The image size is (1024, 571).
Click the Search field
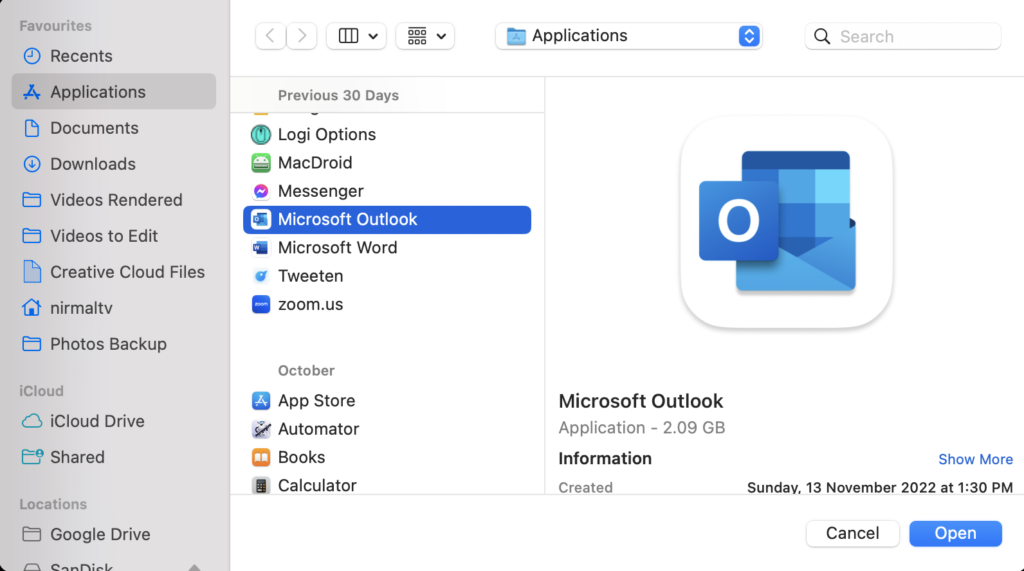pyautogui.click(x=903, y=36)
